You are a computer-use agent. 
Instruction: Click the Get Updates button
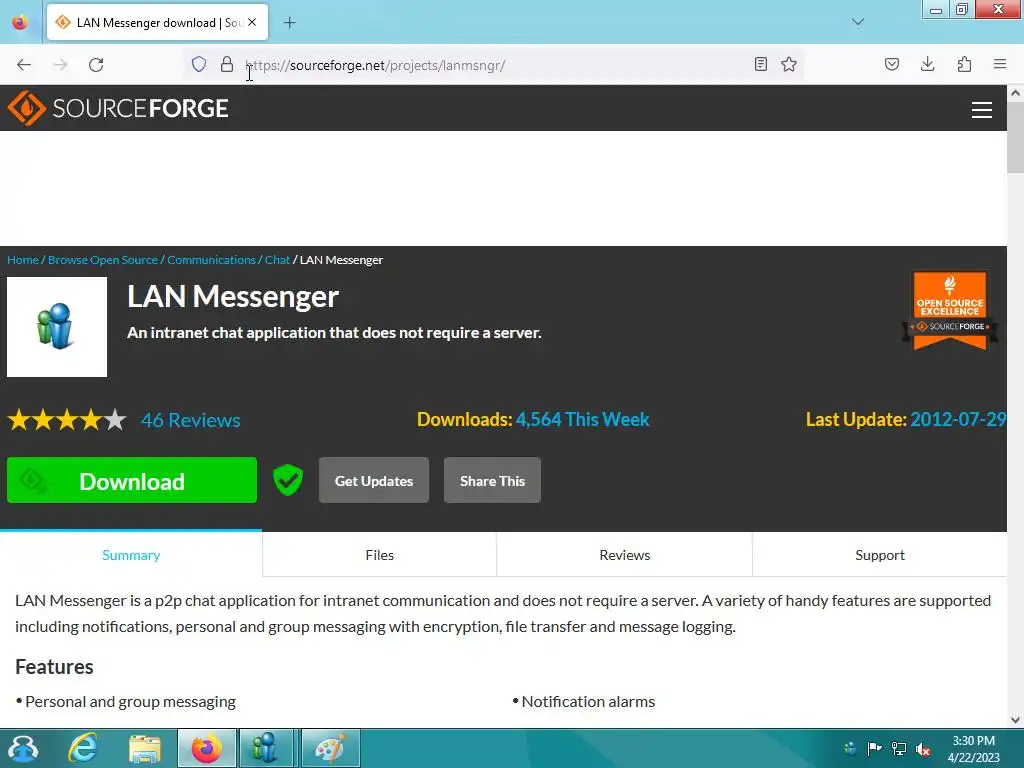[374, 480]
